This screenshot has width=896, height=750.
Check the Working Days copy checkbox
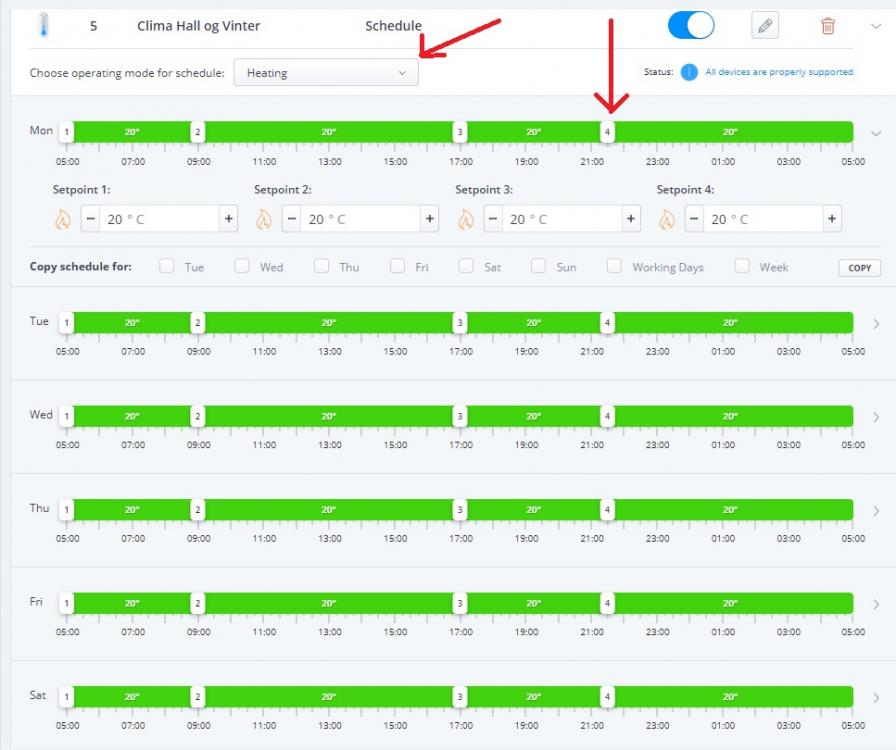tap(614, 266)
